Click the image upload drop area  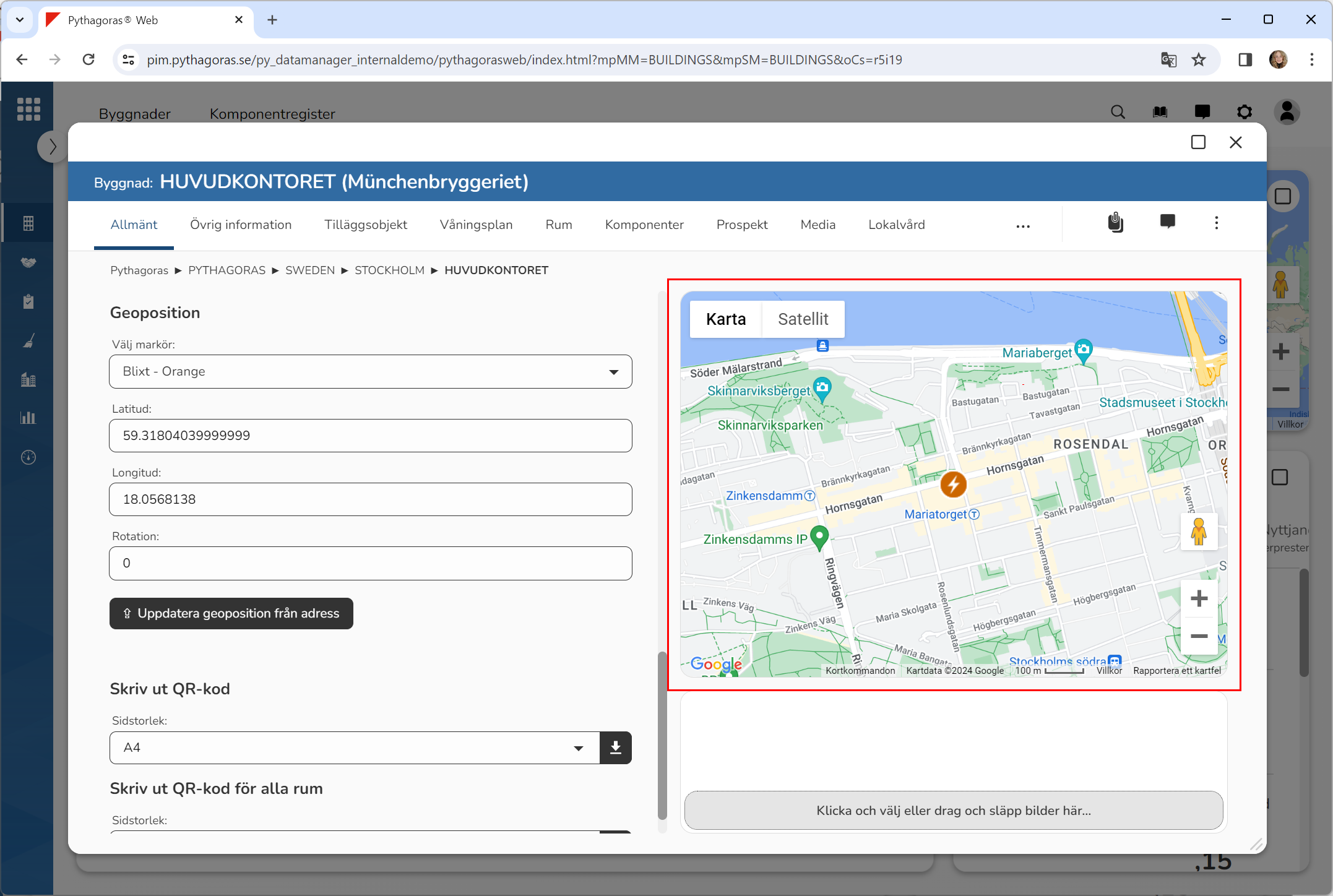(x=953, y=811)
